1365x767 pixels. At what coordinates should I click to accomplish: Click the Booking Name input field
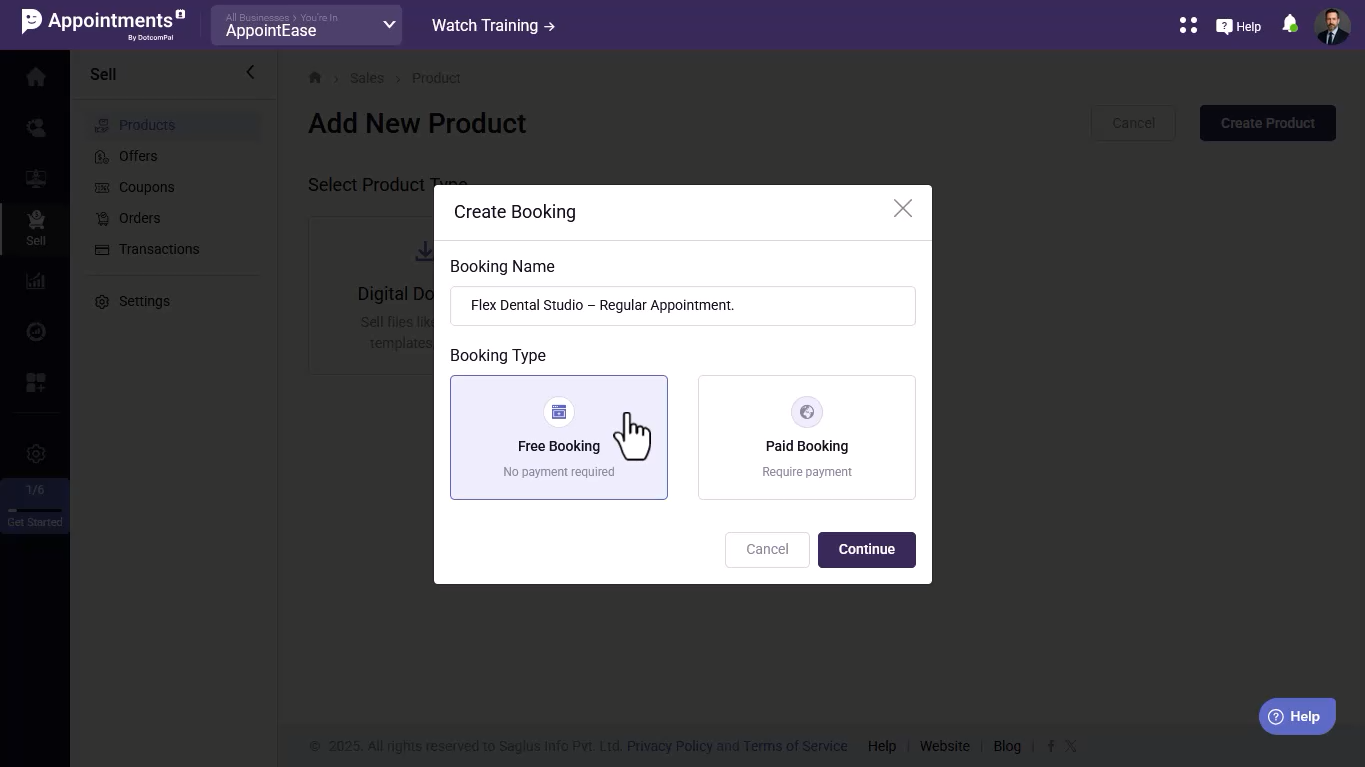point(682,306)
